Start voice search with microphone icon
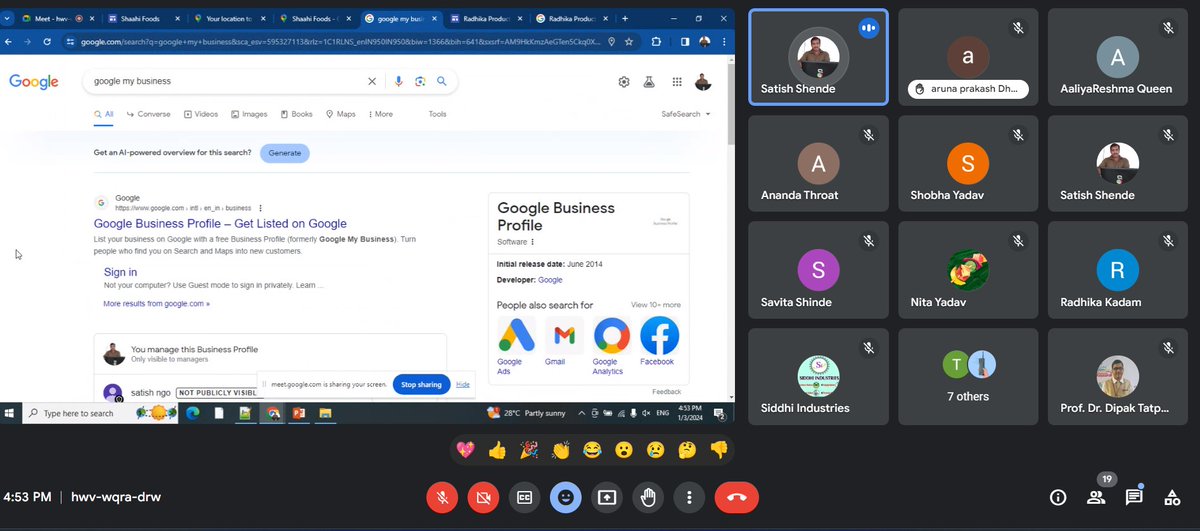 tap(399, 81)
